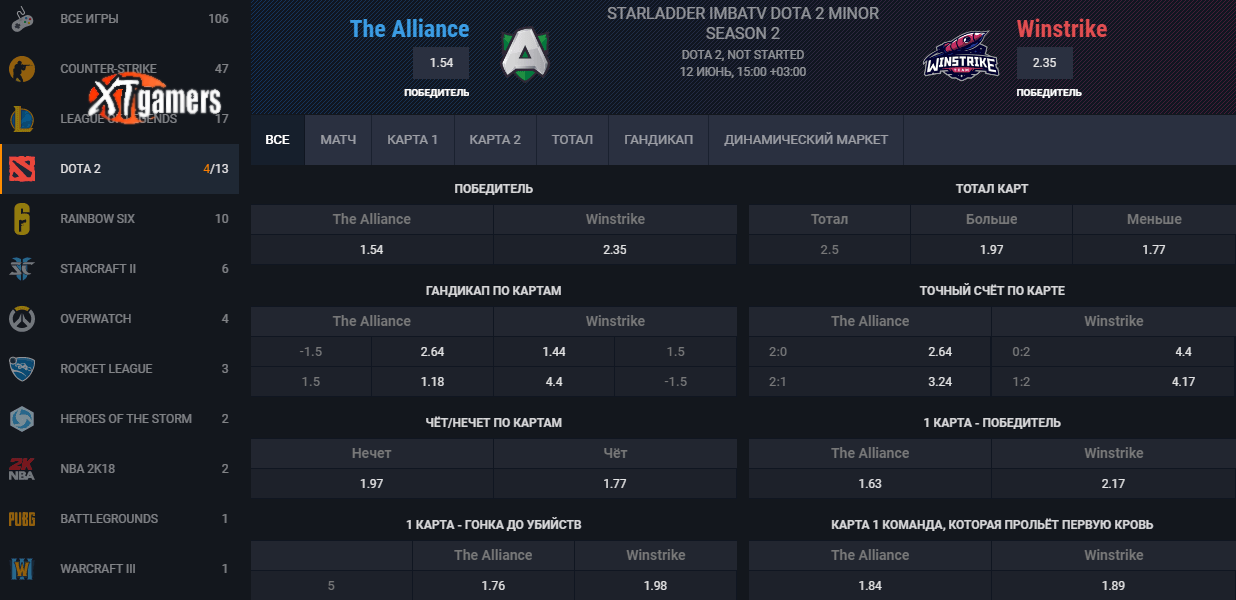Pick exact score 1:2 at 4.17
Viewport: 1236px width, 600px height.
[1114, 382]
